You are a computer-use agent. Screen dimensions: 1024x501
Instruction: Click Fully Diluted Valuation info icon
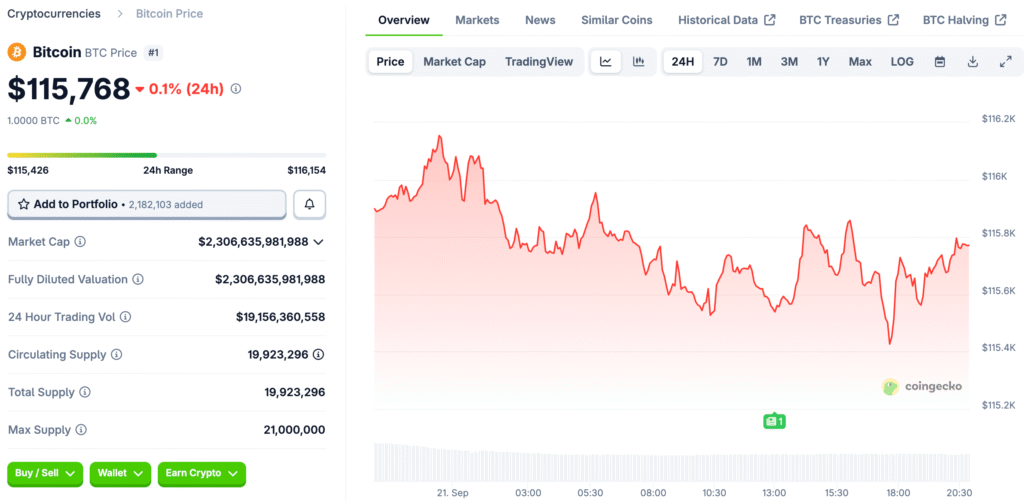[138, 280]
